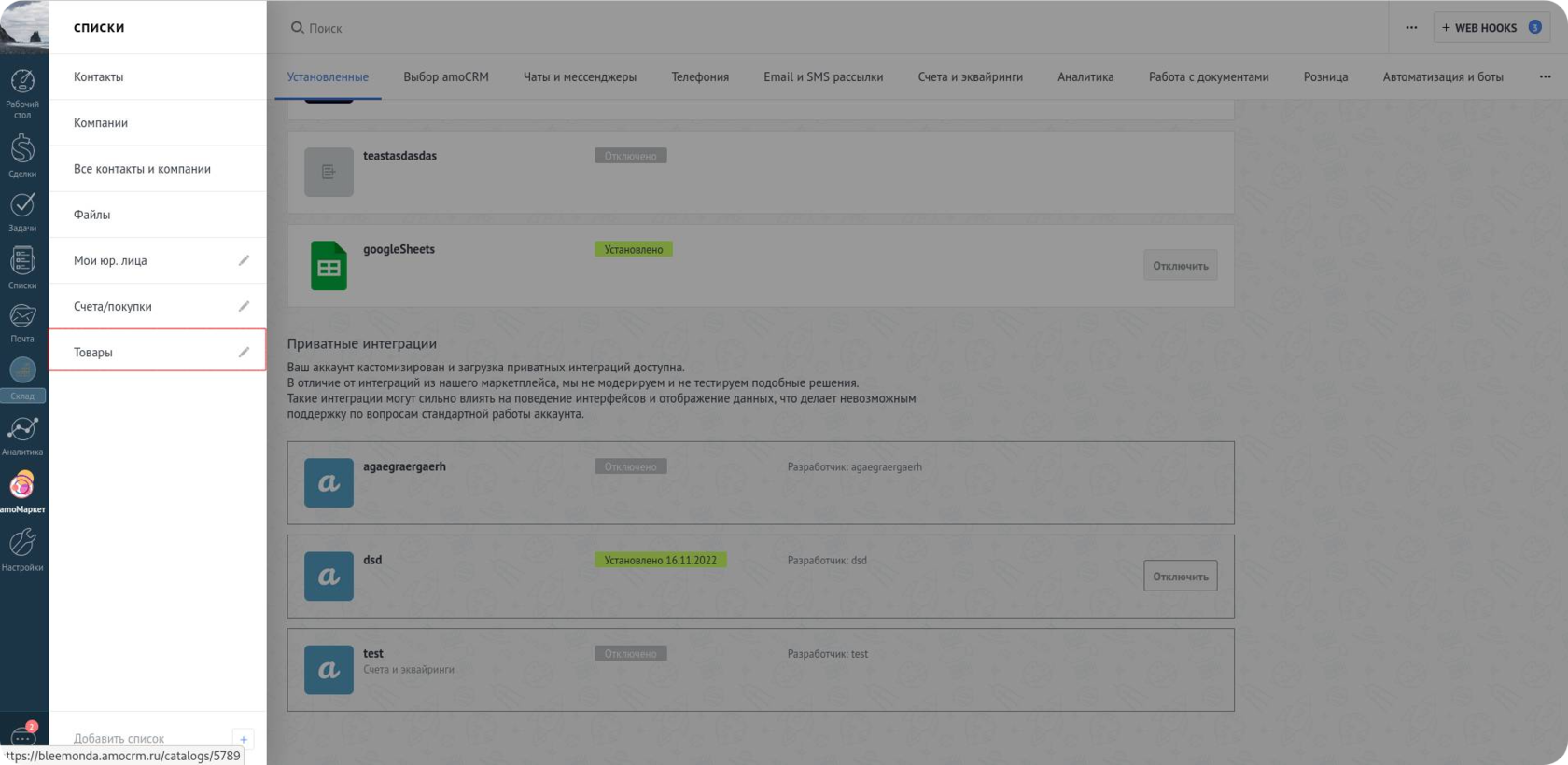
Task: Click the plus icon beside Добавить список
Action: (244, 739)
